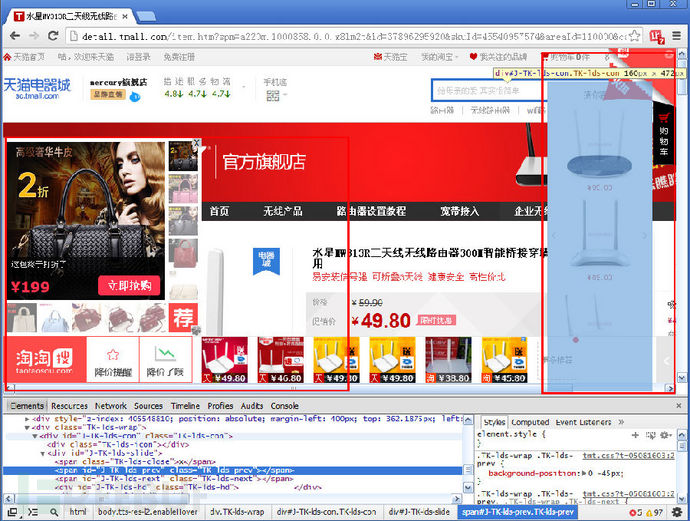Add a new style rule plus icon
This screenshot has width=690, height=521.
635,435
